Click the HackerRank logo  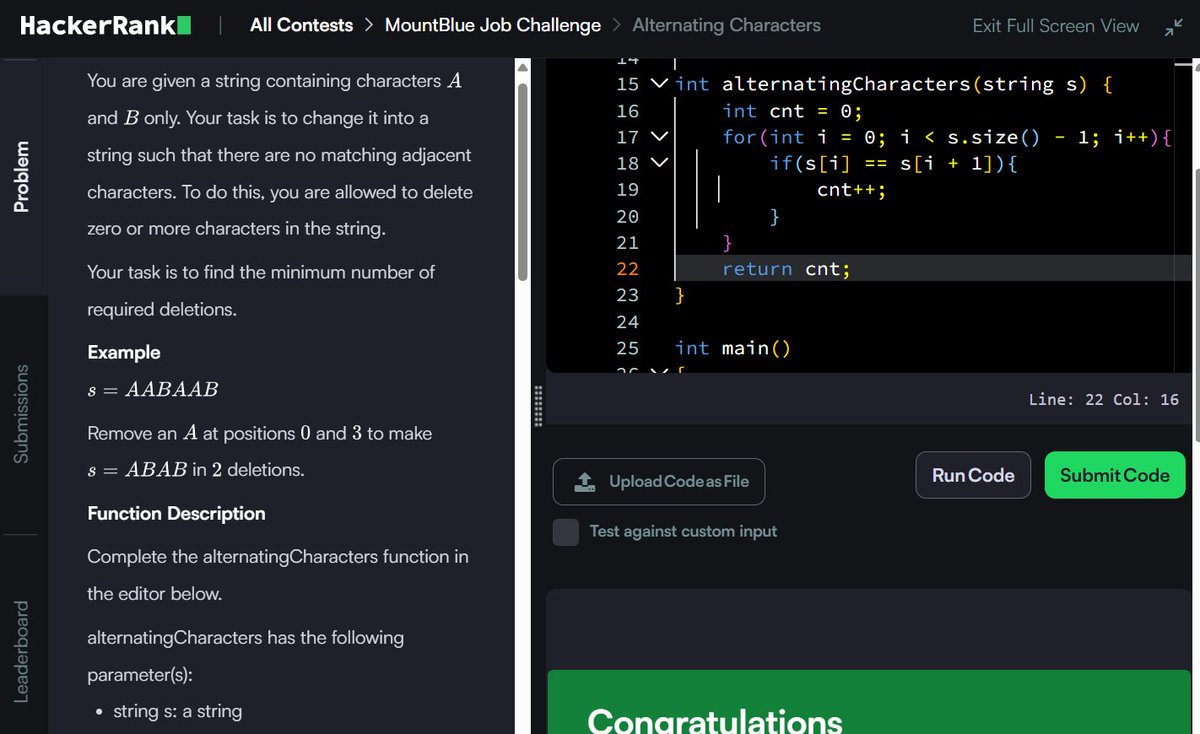tap(105, 26)
